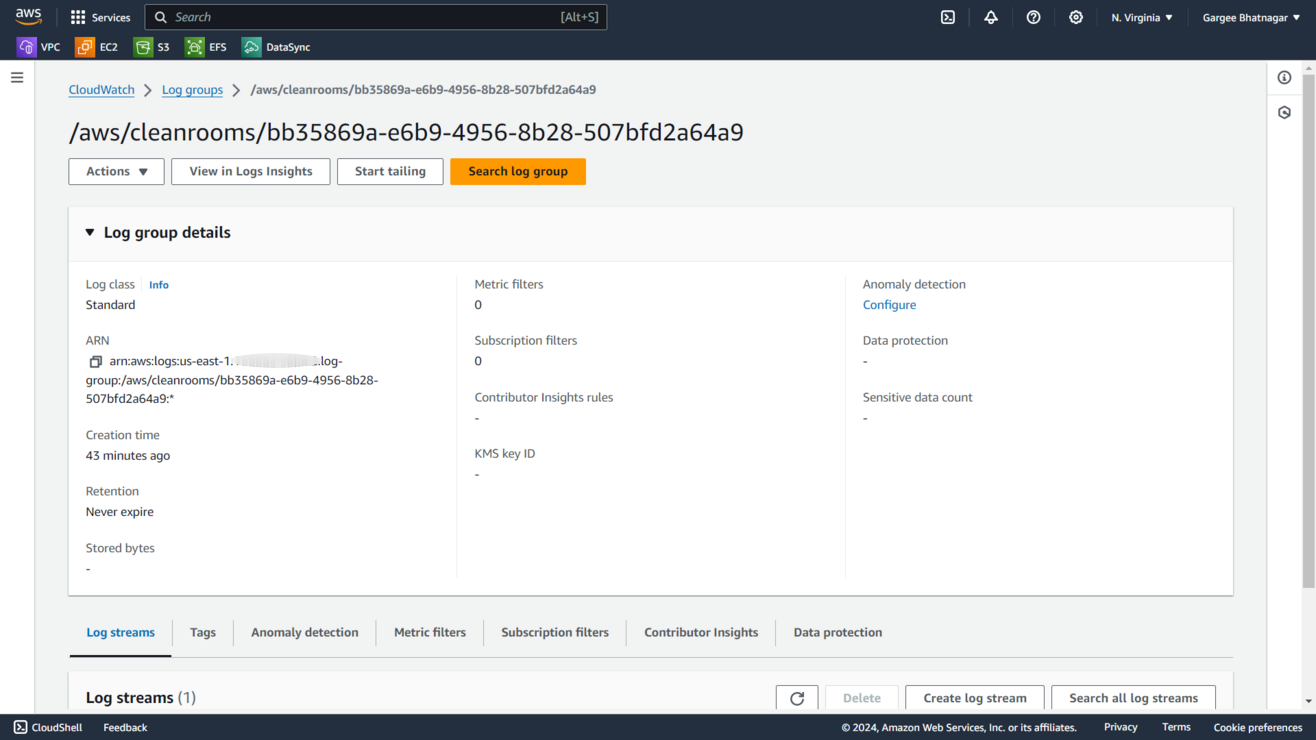1316x740 pixels.
Task: Go to Log groups breadcrumb
Action: (192, 89)
